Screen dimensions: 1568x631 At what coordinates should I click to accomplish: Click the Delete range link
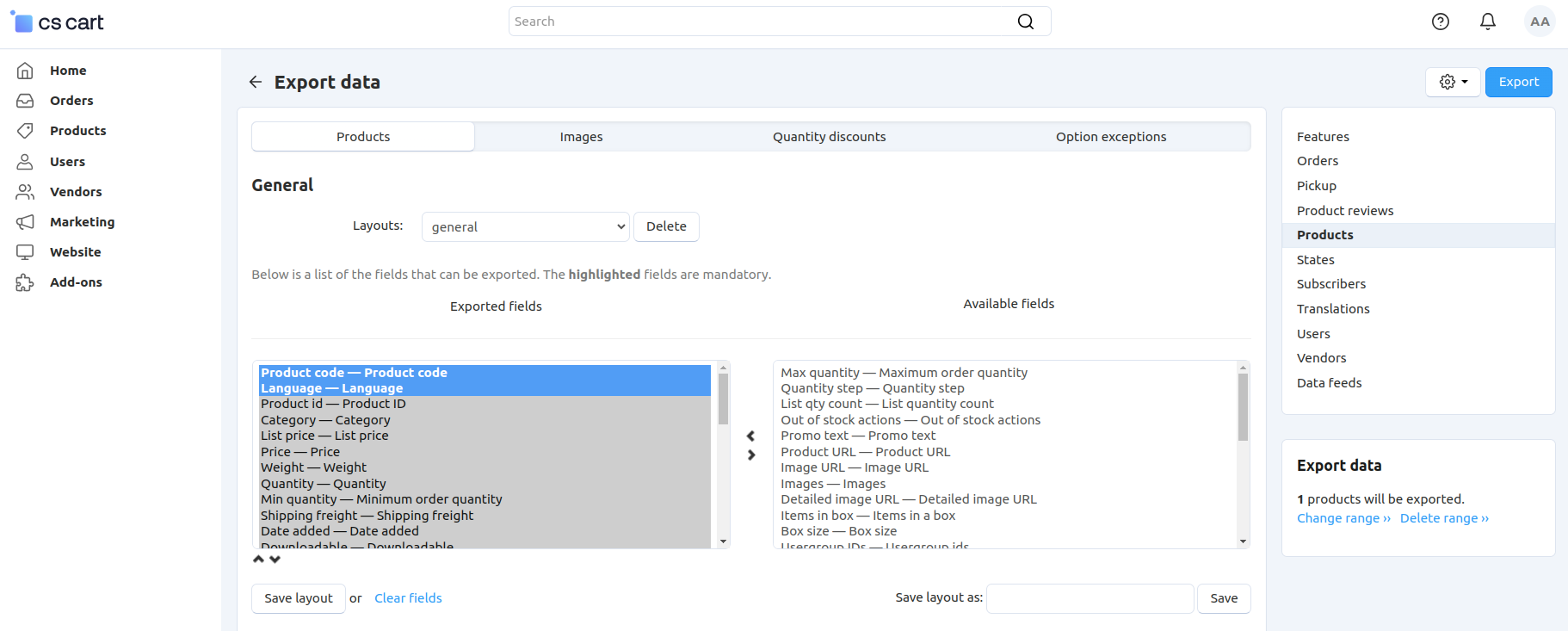click(x=1445, y=518)
